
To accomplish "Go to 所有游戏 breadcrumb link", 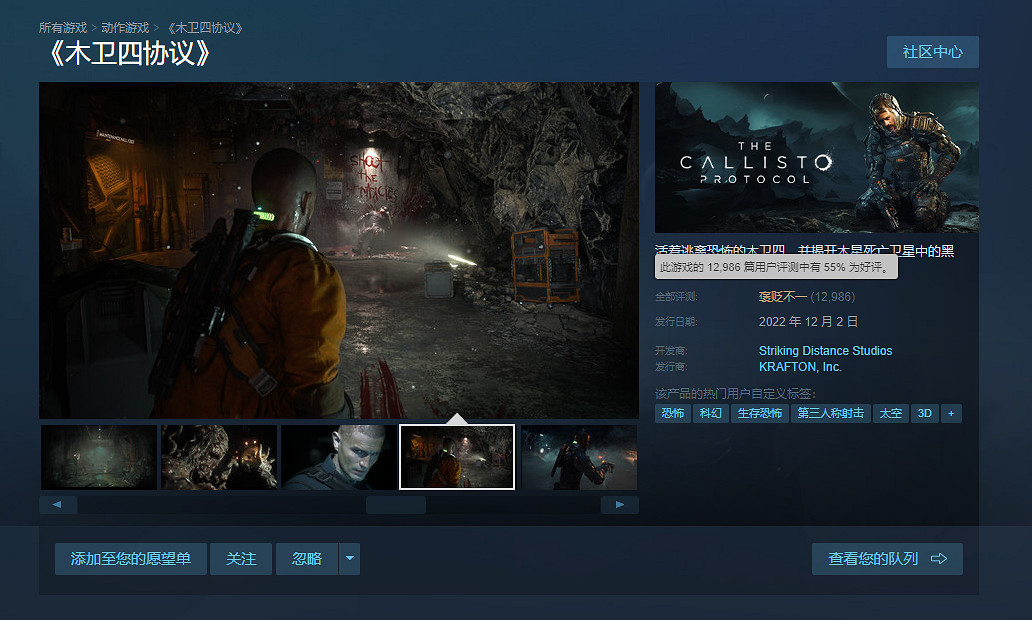I will (63, 27).
